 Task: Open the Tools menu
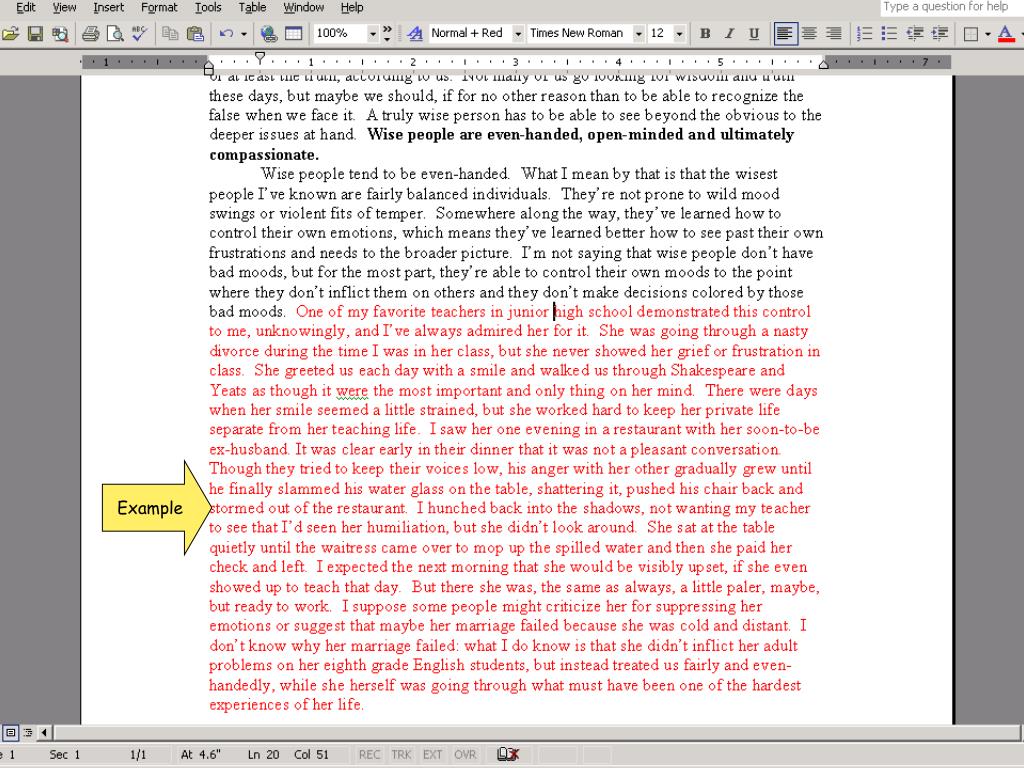208,7
